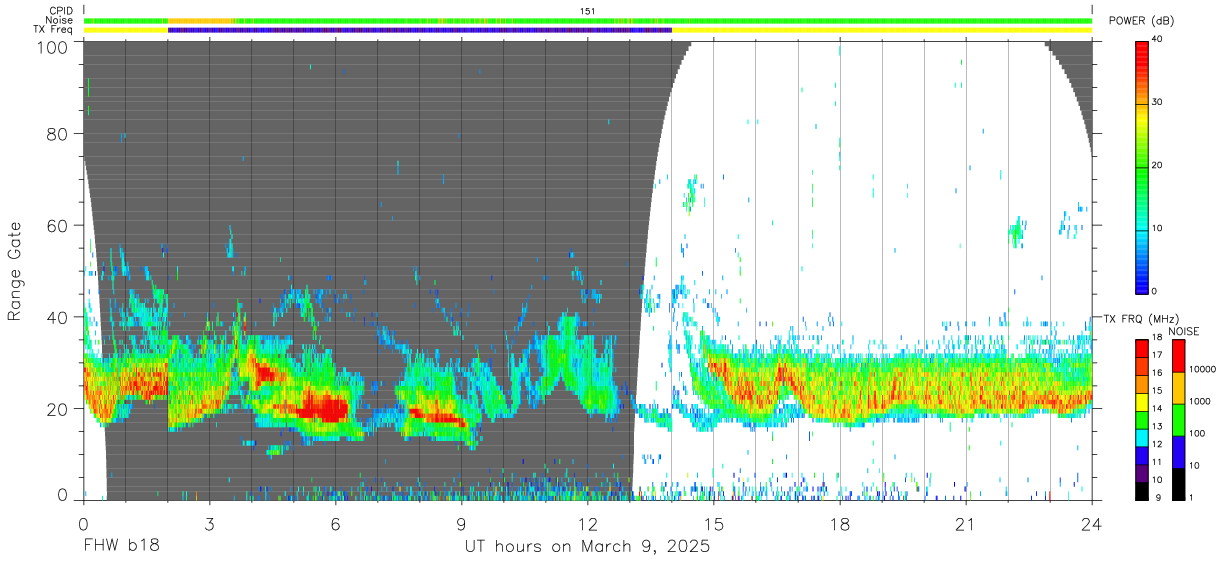Click the '30' tick on POWER scale
This screenshot has height=567, width=1228.
pos(1157,103)
